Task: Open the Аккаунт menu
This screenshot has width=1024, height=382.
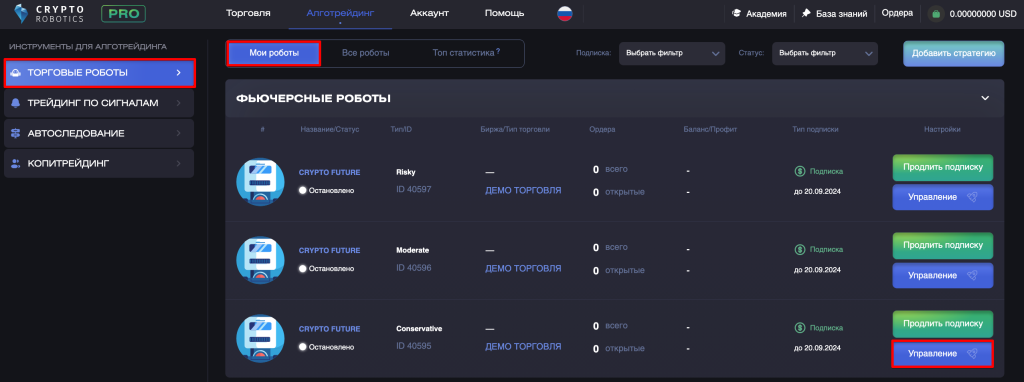Action: pos(429,13)
